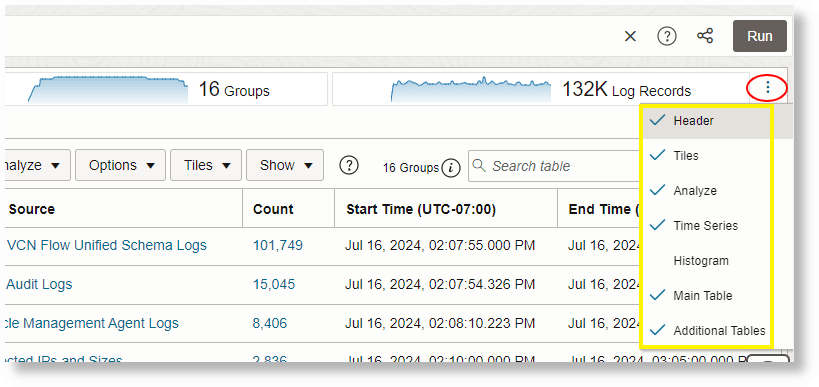Uncheck the Analyze menu option
The width and height of the screenshot is (819, 387).
pyautogui.click(x=707, y=191)
